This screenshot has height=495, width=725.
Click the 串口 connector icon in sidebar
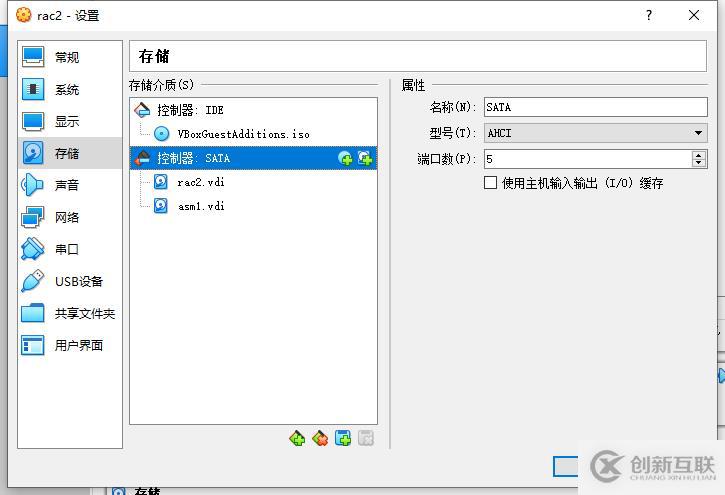tap(32, 249)
